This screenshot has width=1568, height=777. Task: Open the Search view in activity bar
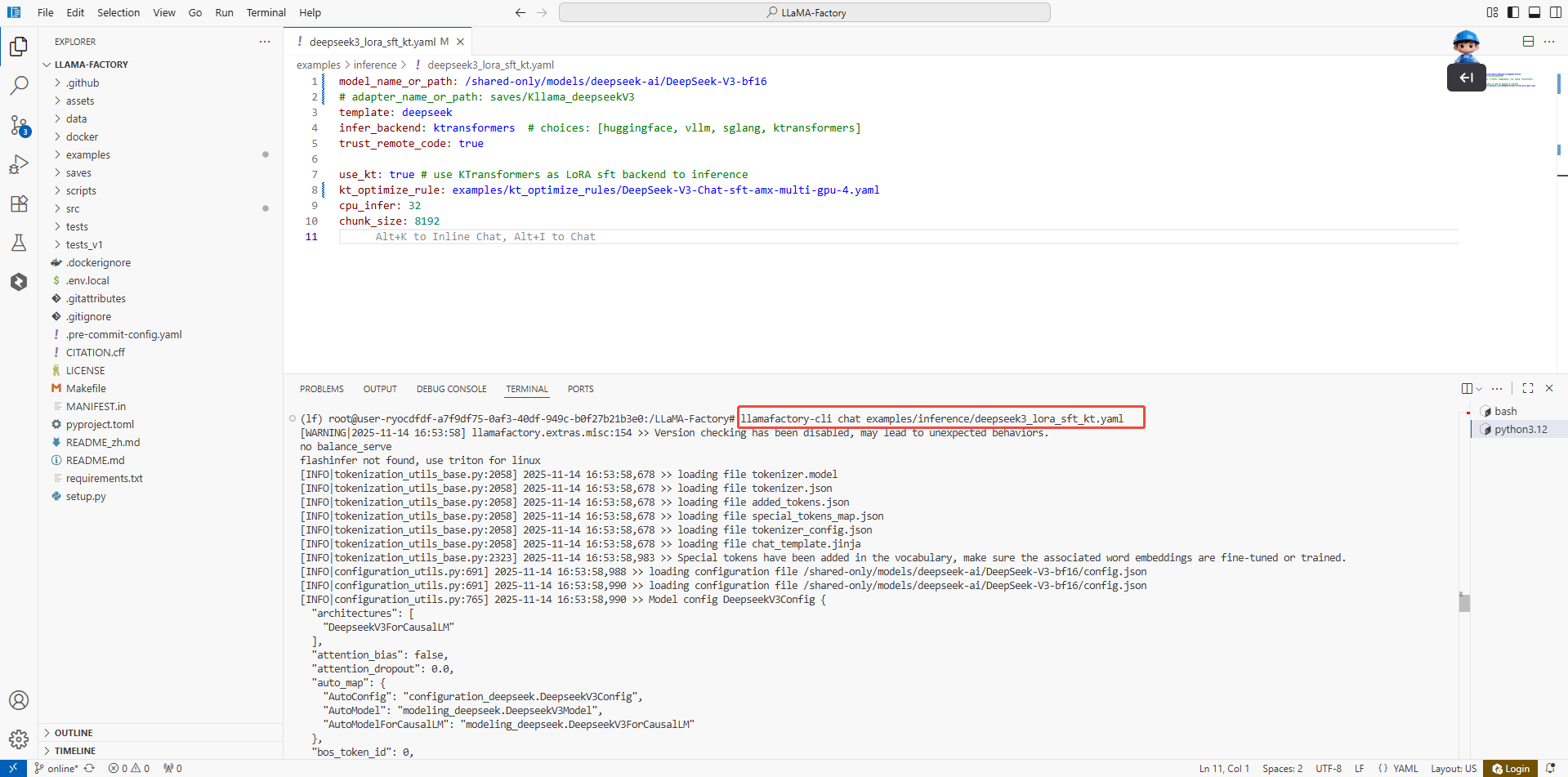click(x=19, y=86)
